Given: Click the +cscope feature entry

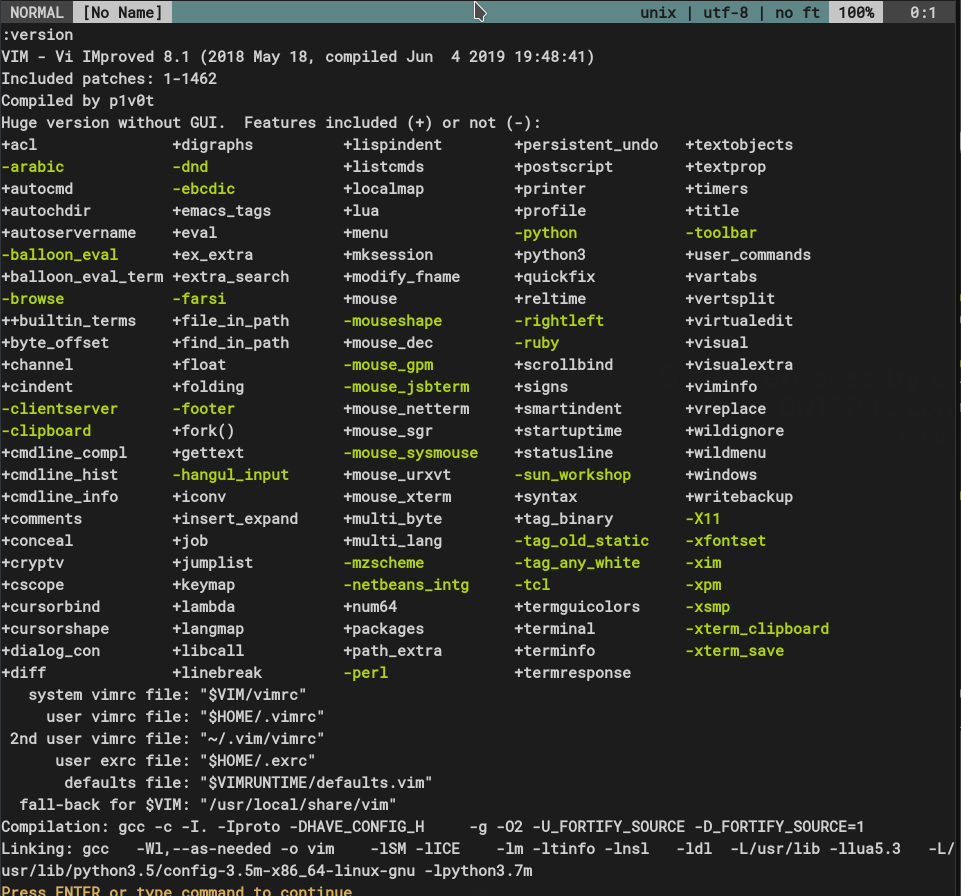Looking at the screenshot, I should coord(32,585).
